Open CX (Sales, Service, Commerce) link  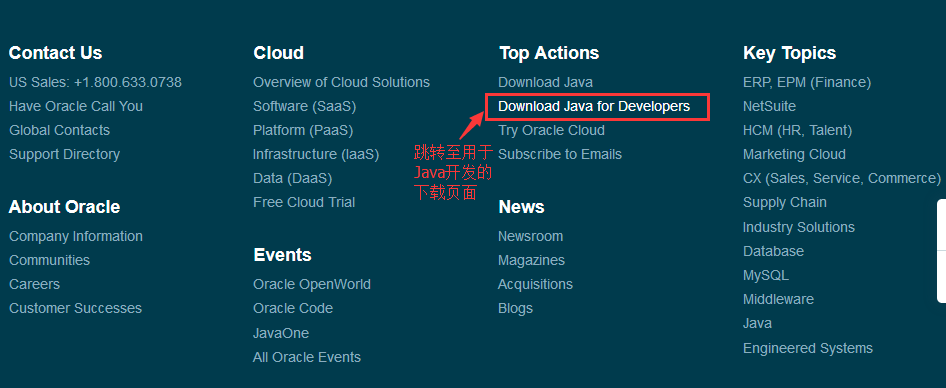842,179
